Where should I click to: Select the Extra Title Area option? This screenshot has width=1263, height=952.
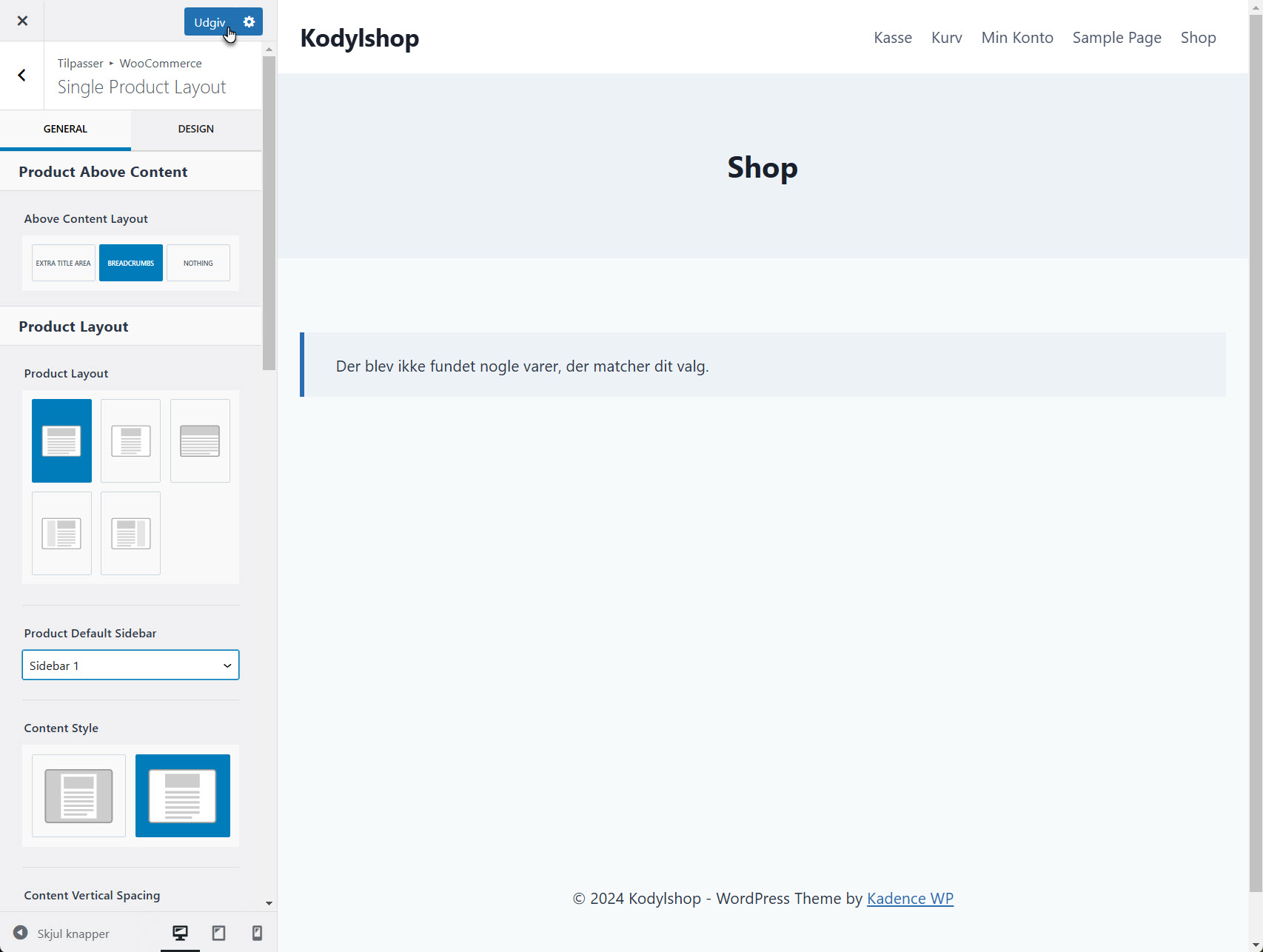63,263
